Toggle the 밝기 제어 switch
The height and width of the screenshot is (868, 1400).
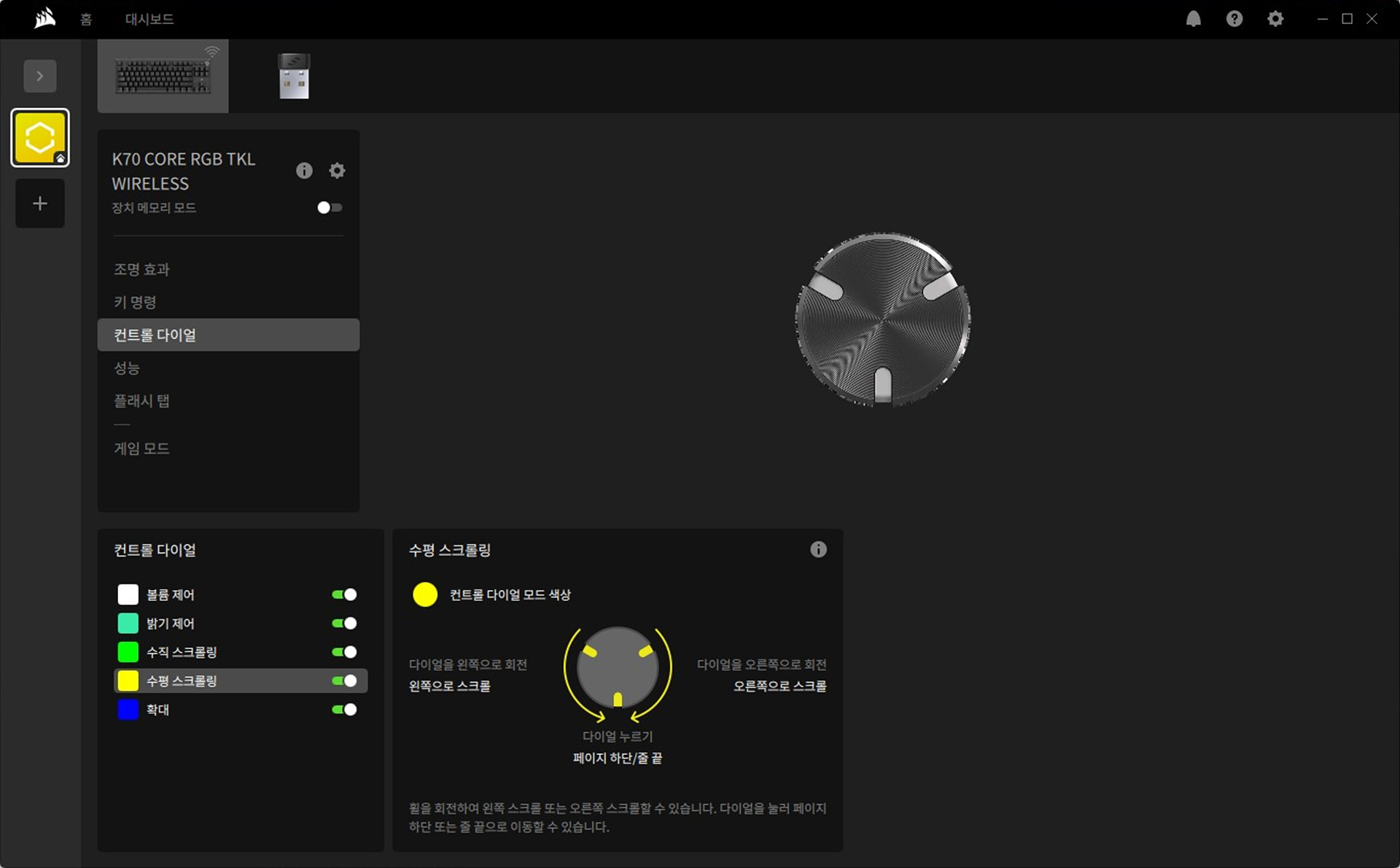344,623
